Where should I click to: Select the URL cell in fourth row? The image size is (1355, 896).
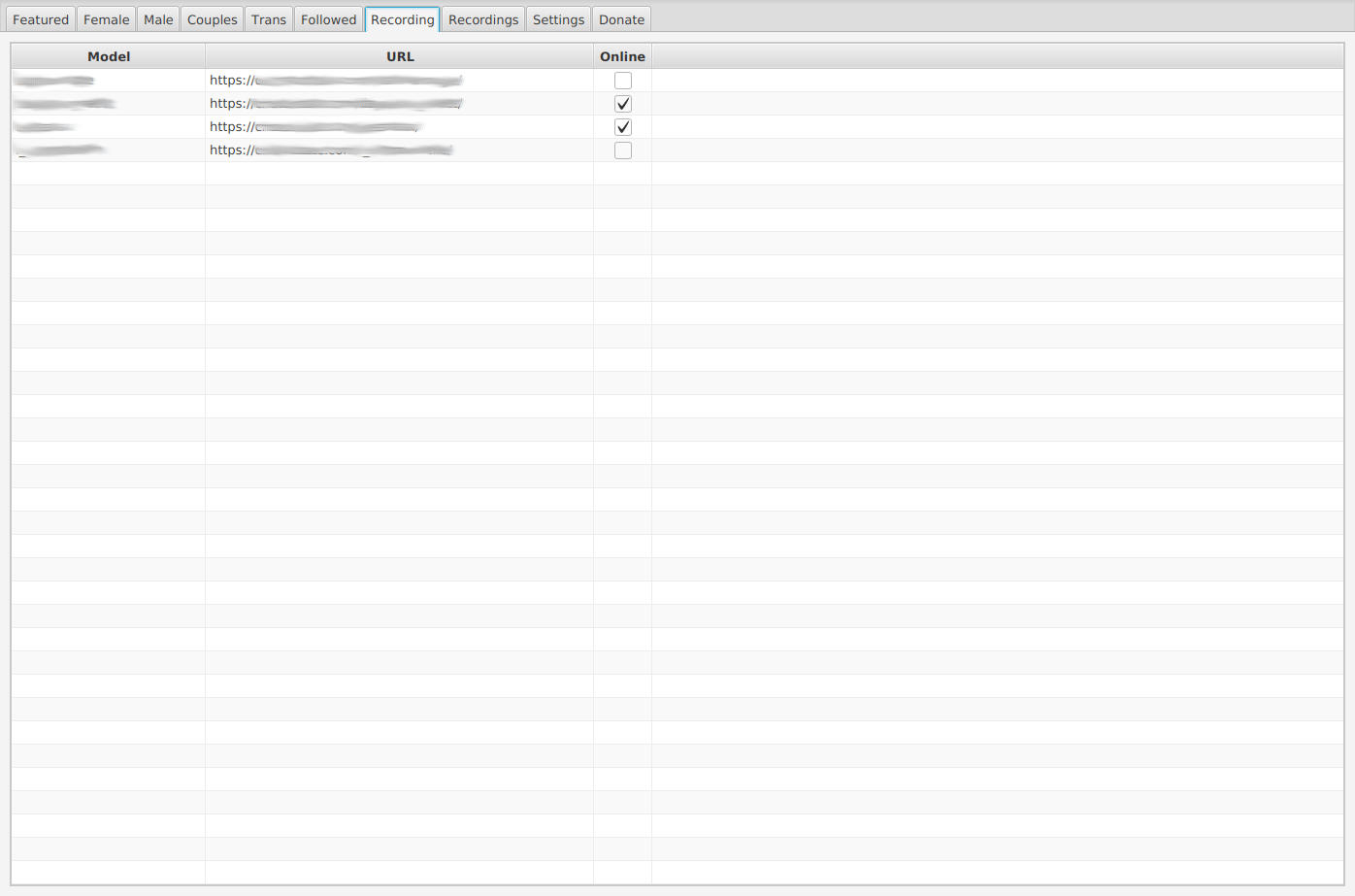pyautogui.click(x=331, y=150)
